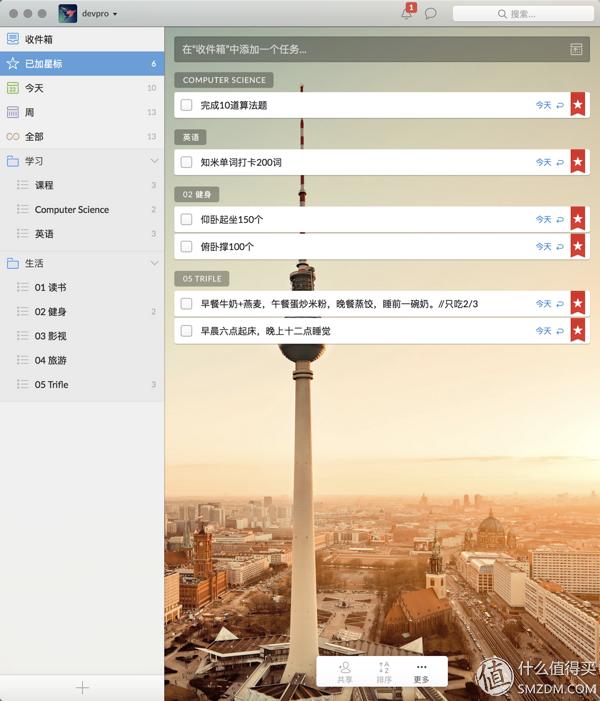
Task: Unstar the 早晨六点起床 task
Action: (578, 330)
